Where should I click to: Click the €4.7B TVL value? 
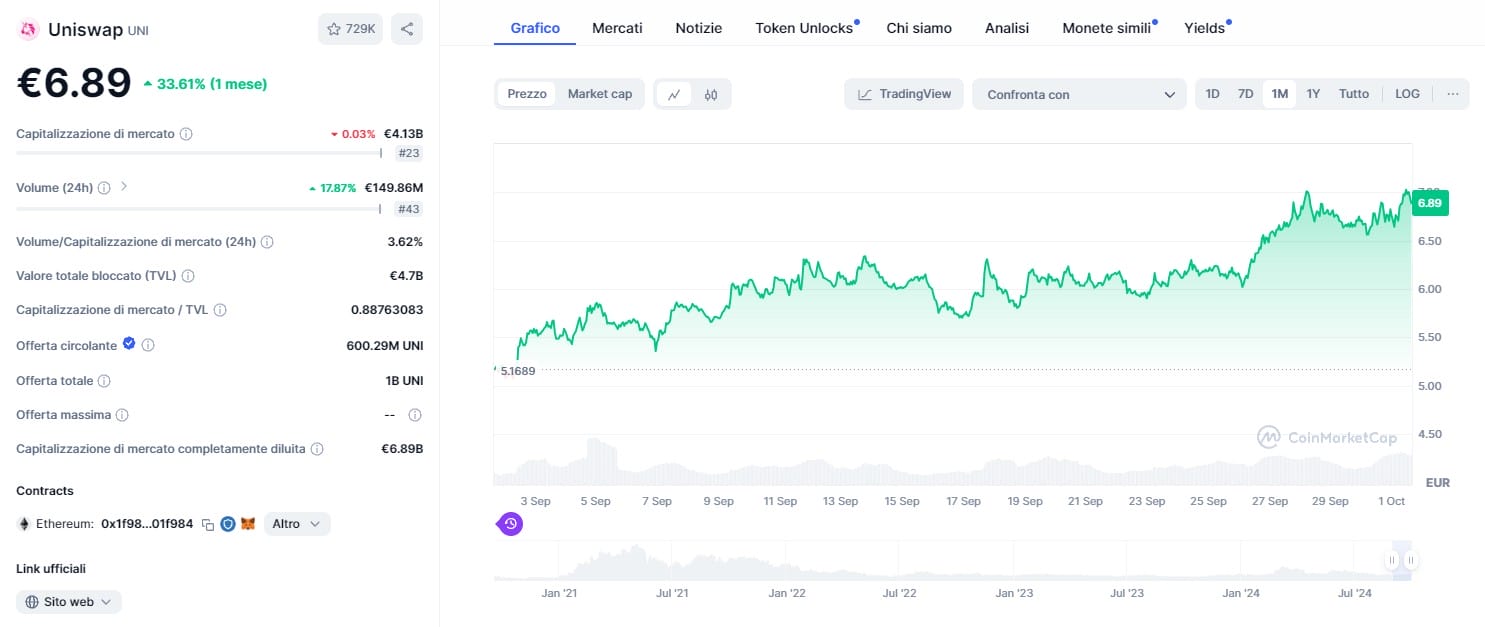(406, 276)
